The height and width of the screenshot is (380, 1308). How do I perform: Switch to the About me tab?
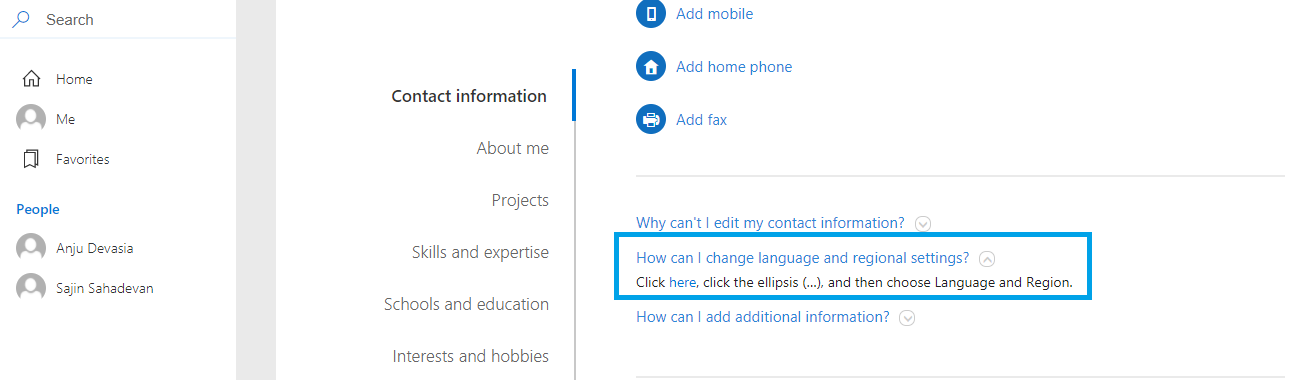coord(513,148)
